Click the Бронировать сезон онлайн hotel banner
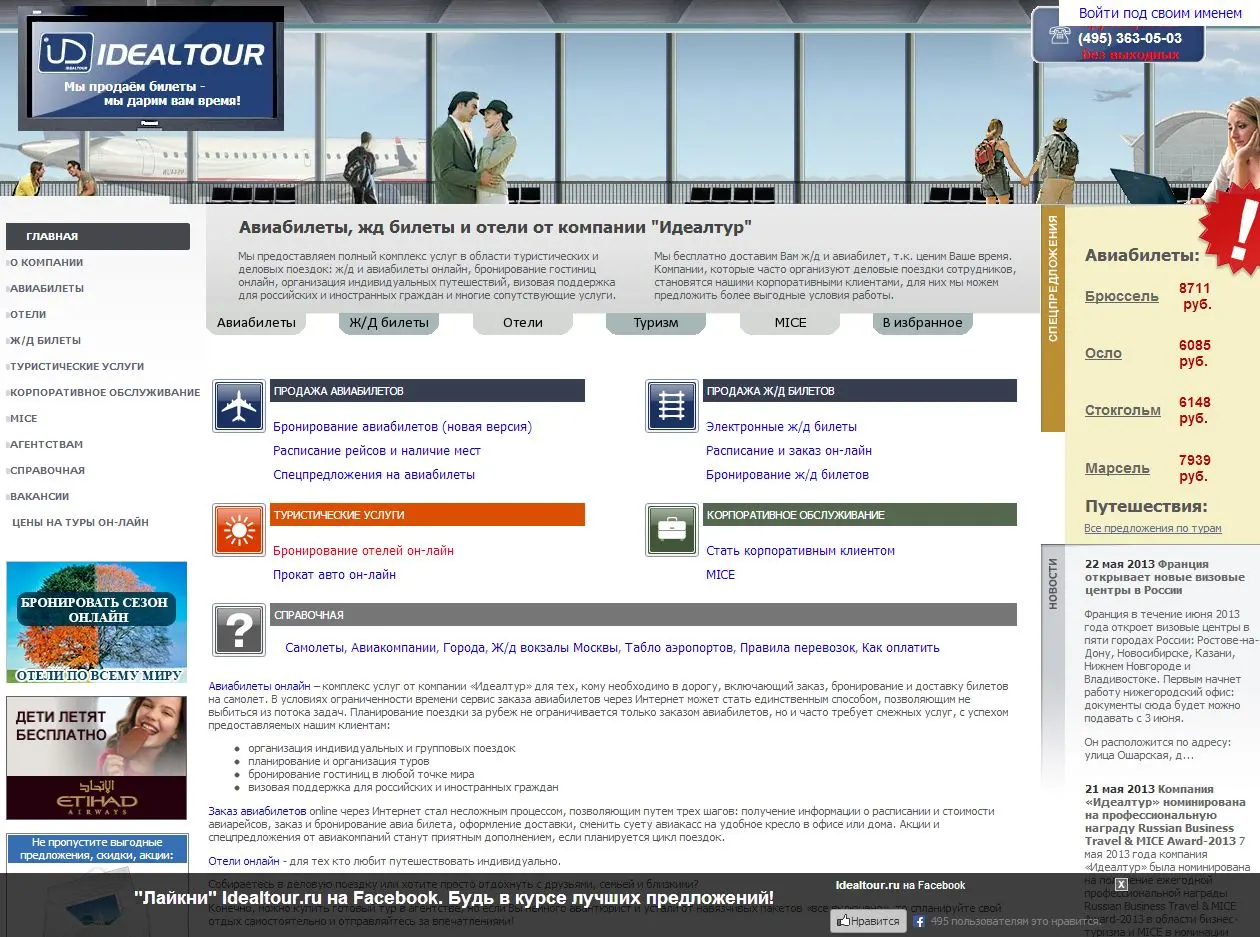Viewport: 1260px width, 937px height. (x=96, y=622)
